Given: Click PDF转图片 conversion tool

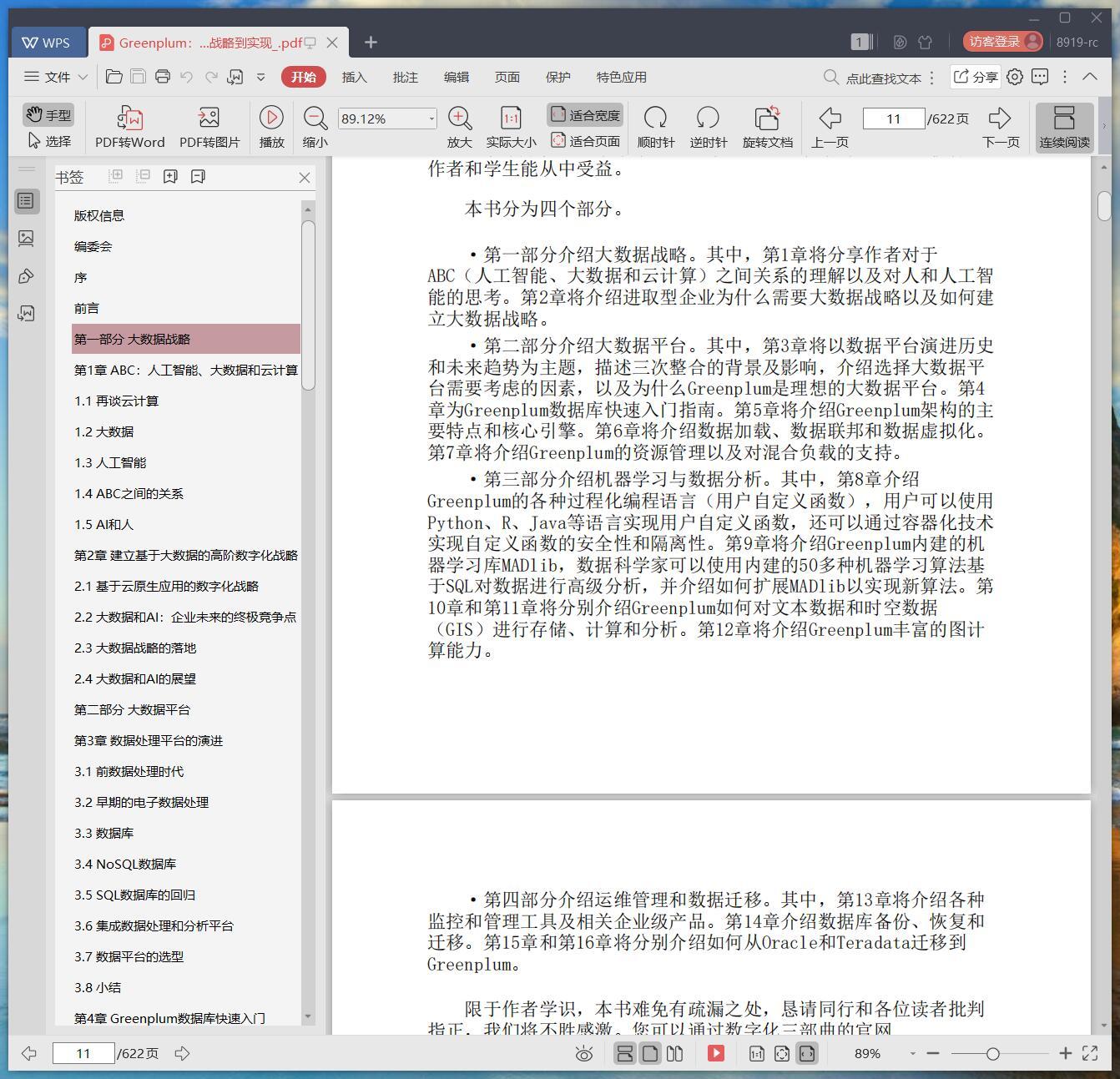Looking at the screenshot, I should pyautogui.click(x=209, y=127).
